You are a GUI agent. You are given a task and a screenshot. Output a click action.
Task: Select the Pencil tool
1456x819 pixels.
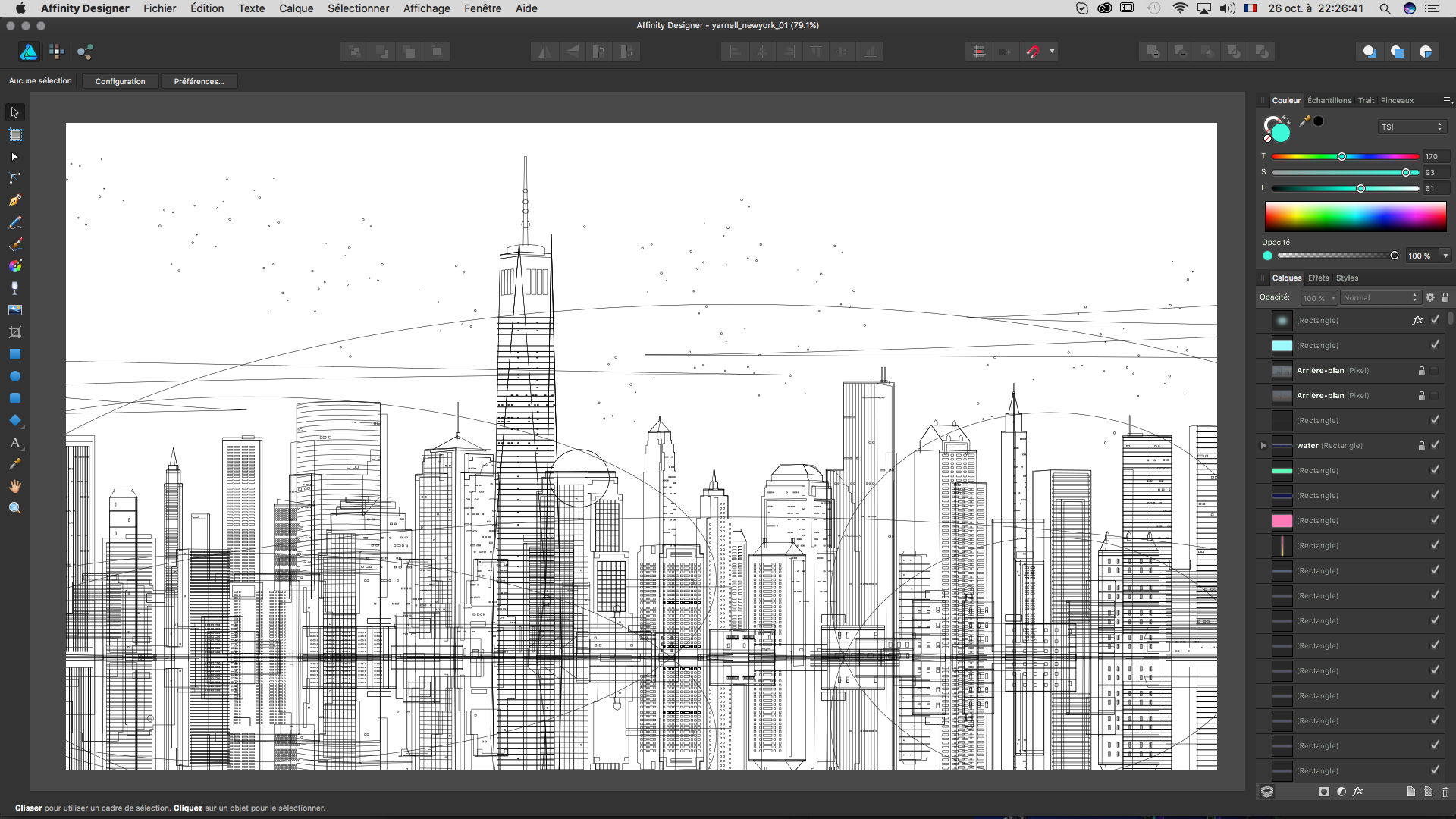point(14,222)
